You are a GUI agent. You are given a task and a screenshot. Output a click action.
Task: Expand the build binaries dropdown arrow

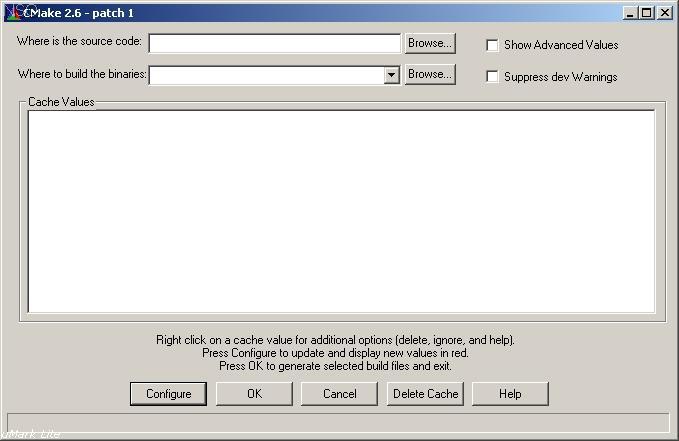[391, 75]
